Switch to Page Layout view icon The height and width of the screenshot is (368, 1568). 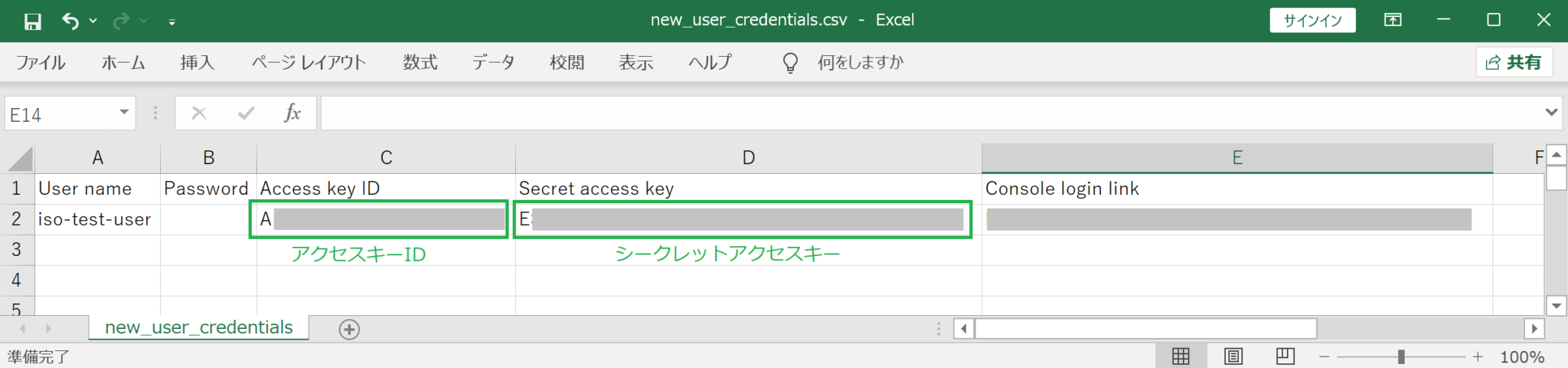1233,356
